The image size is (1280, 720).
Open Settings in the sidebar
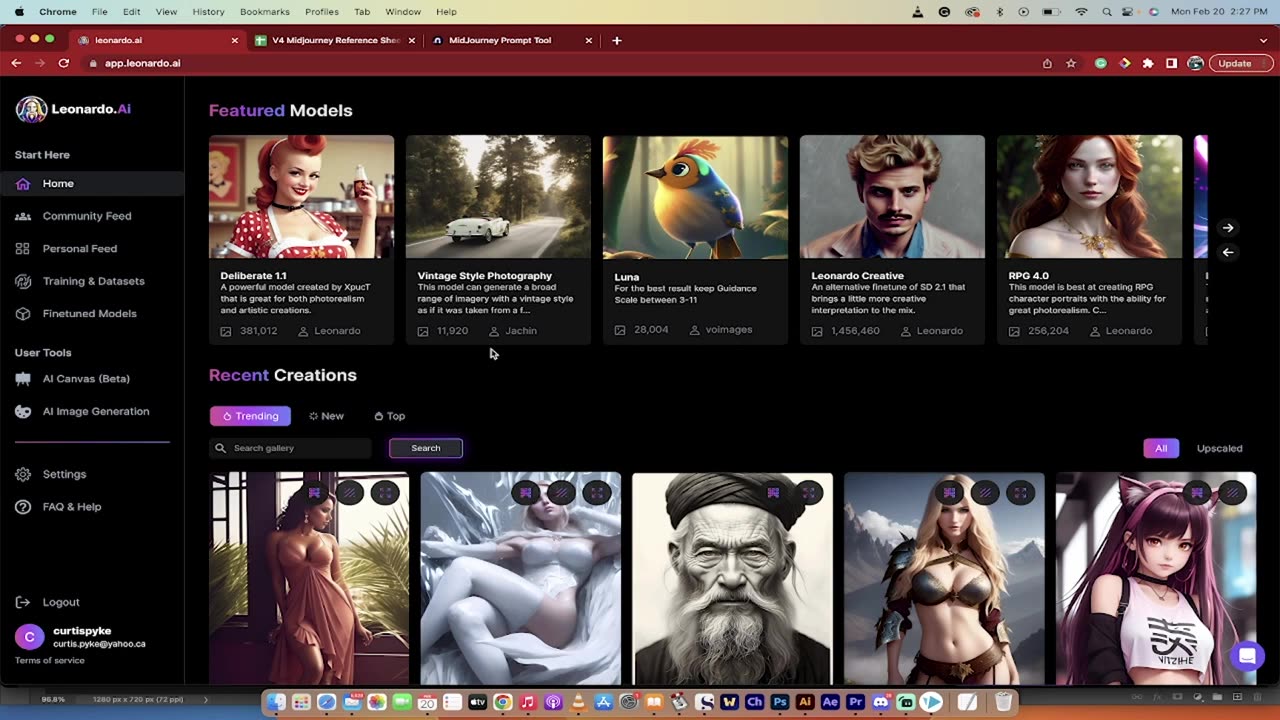[x=64, y=474]
